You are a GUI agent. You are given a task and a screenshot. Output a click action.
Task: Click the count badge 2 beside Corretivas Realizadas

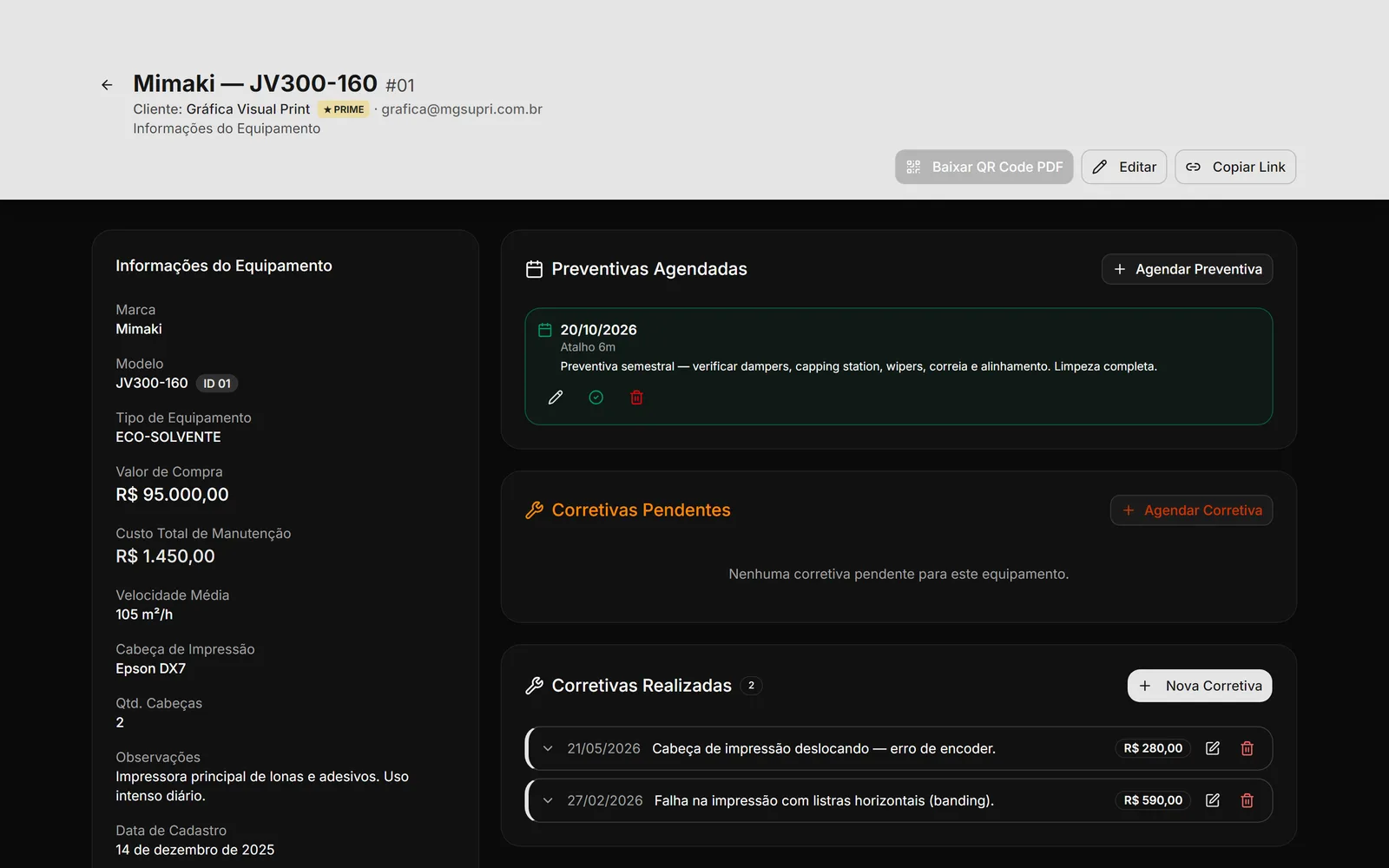(752, 686)
